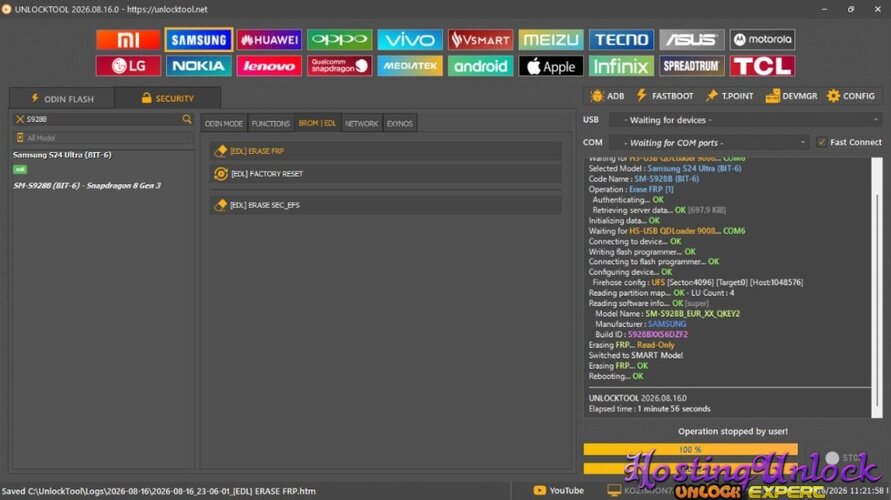Select the Samsung brand logo
Image resolution: width=891 pixels, height=500 pixels.
[x=199, y=40]
